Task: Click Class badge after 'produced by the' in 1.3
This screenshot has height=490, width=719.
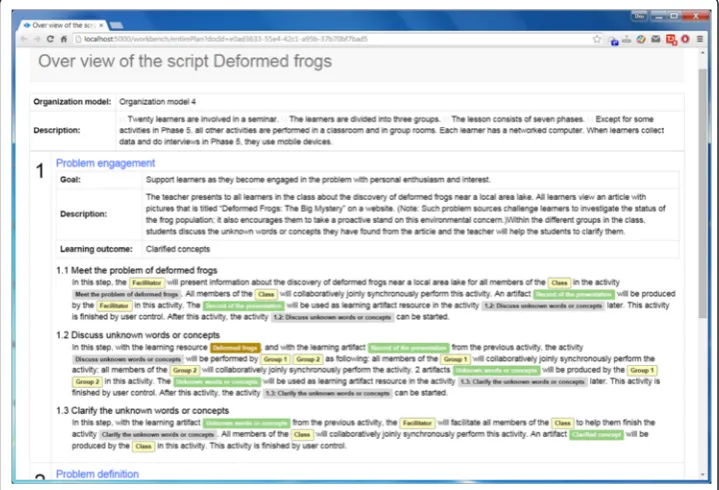Action: pos(144,446)
